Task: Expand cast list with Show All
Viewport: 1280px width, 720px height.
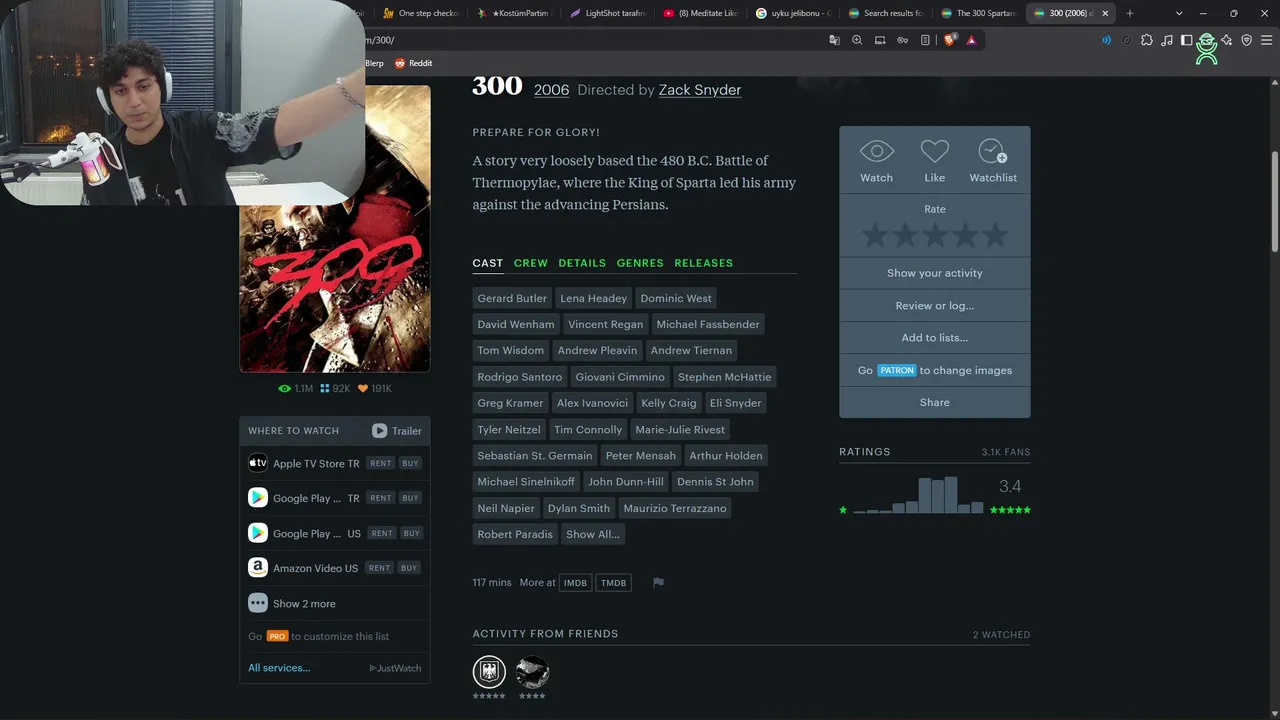Action: tap(593, 534)
